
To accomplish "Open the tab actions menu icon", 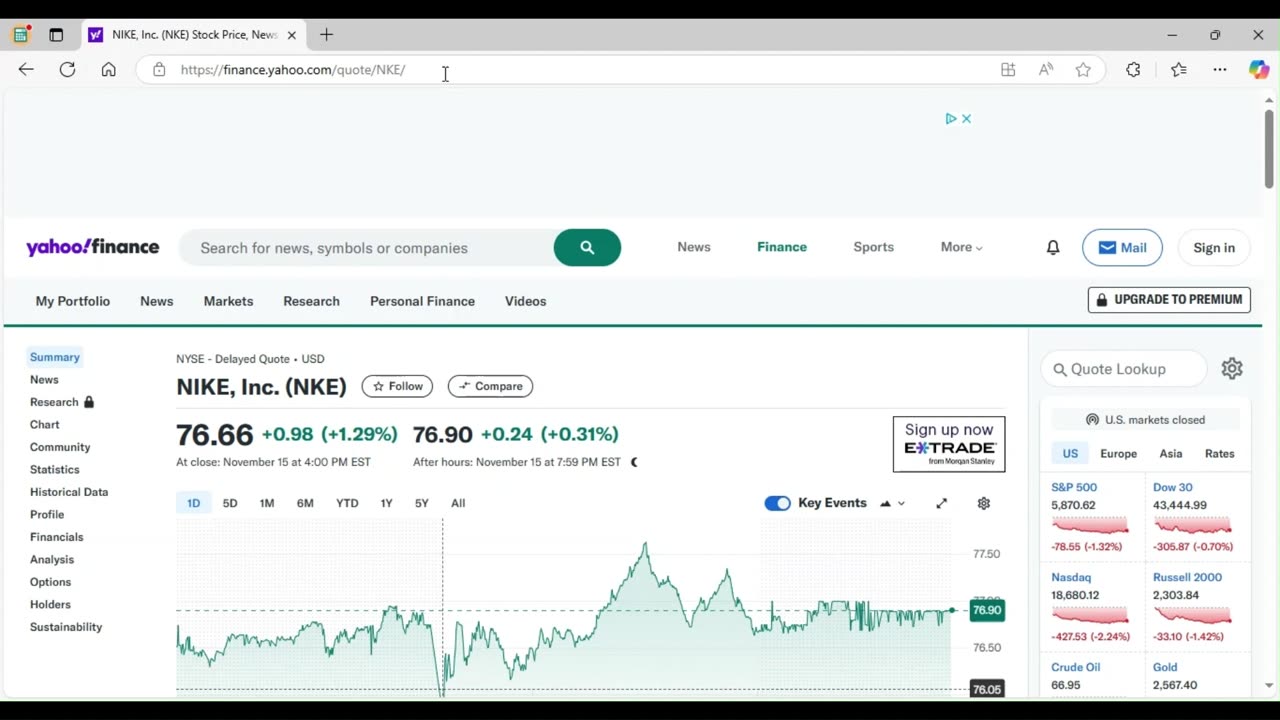I will pos(56,35).
